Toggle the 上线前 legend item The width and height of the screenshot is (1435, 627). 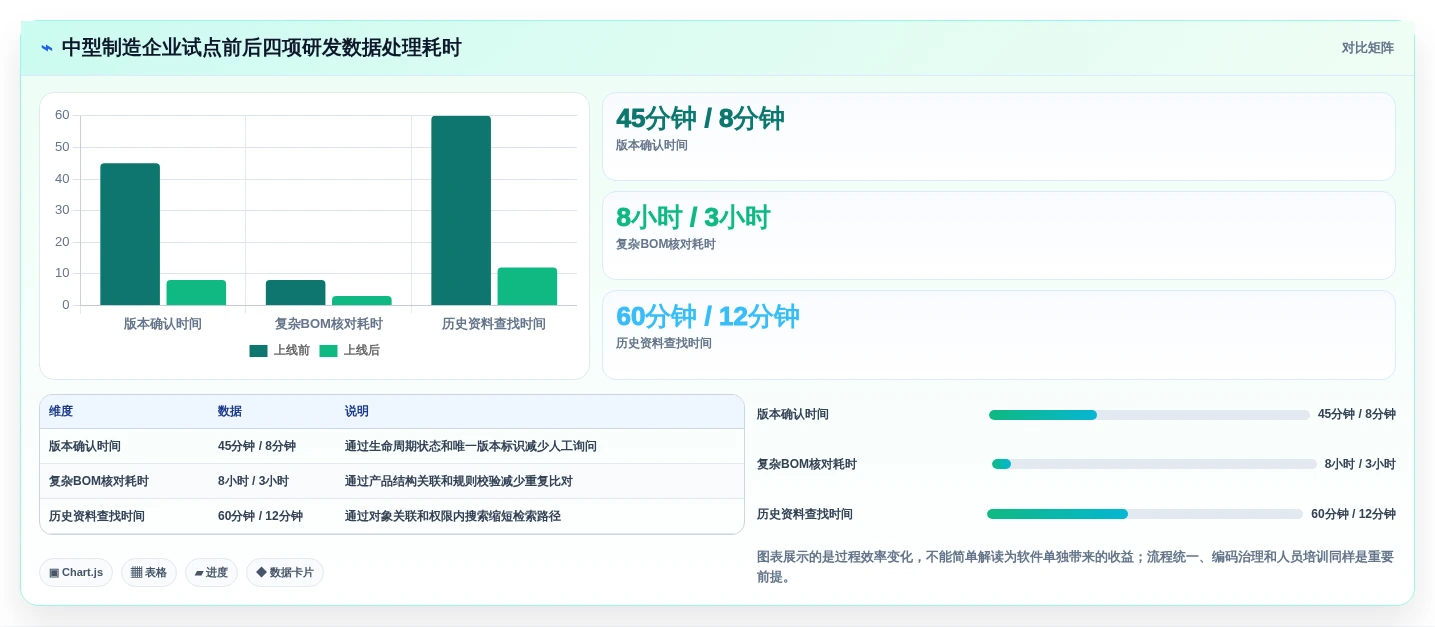click(279, 351)
